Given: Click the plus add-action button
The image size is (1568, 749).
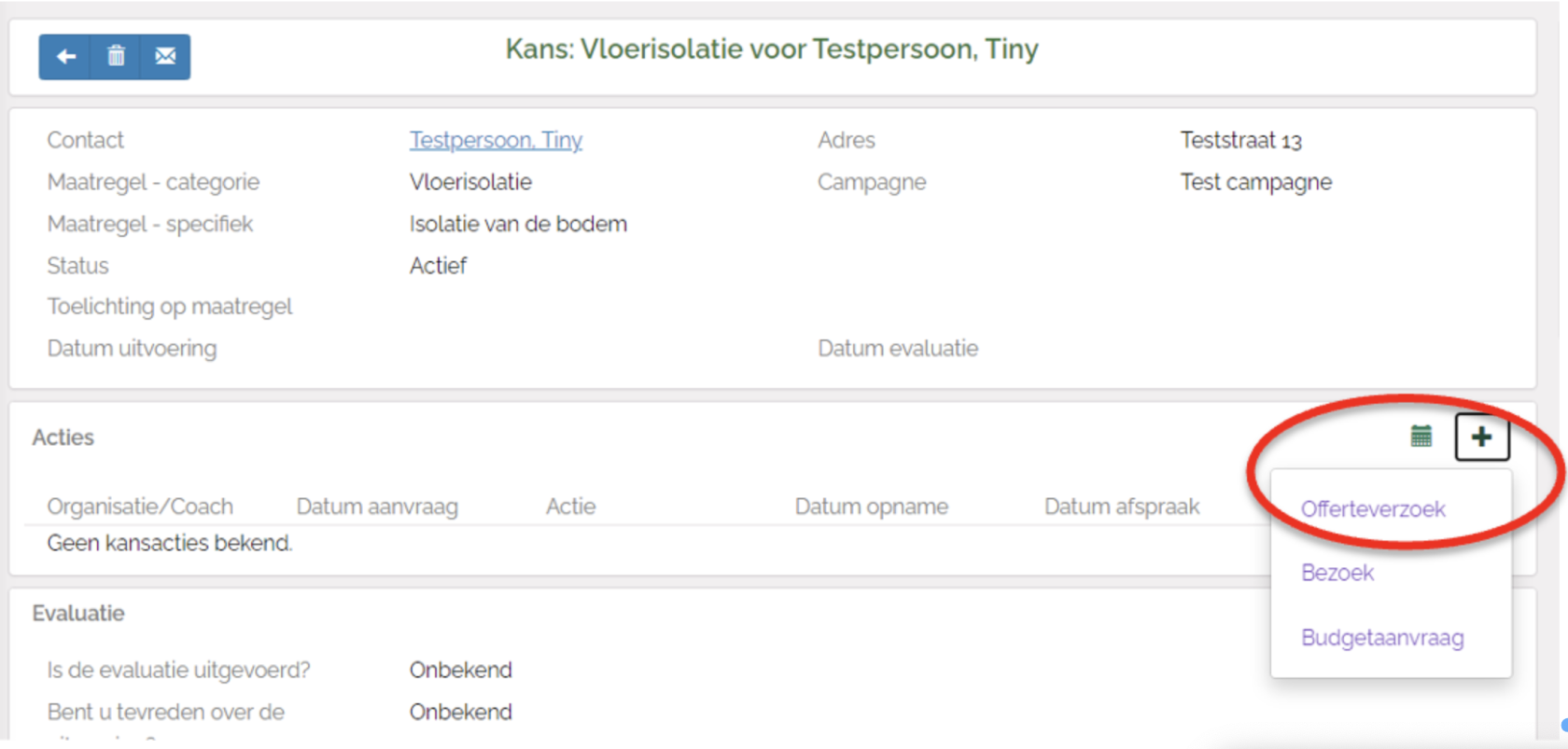Looking at the screenshot, I should pos(1481,437).
